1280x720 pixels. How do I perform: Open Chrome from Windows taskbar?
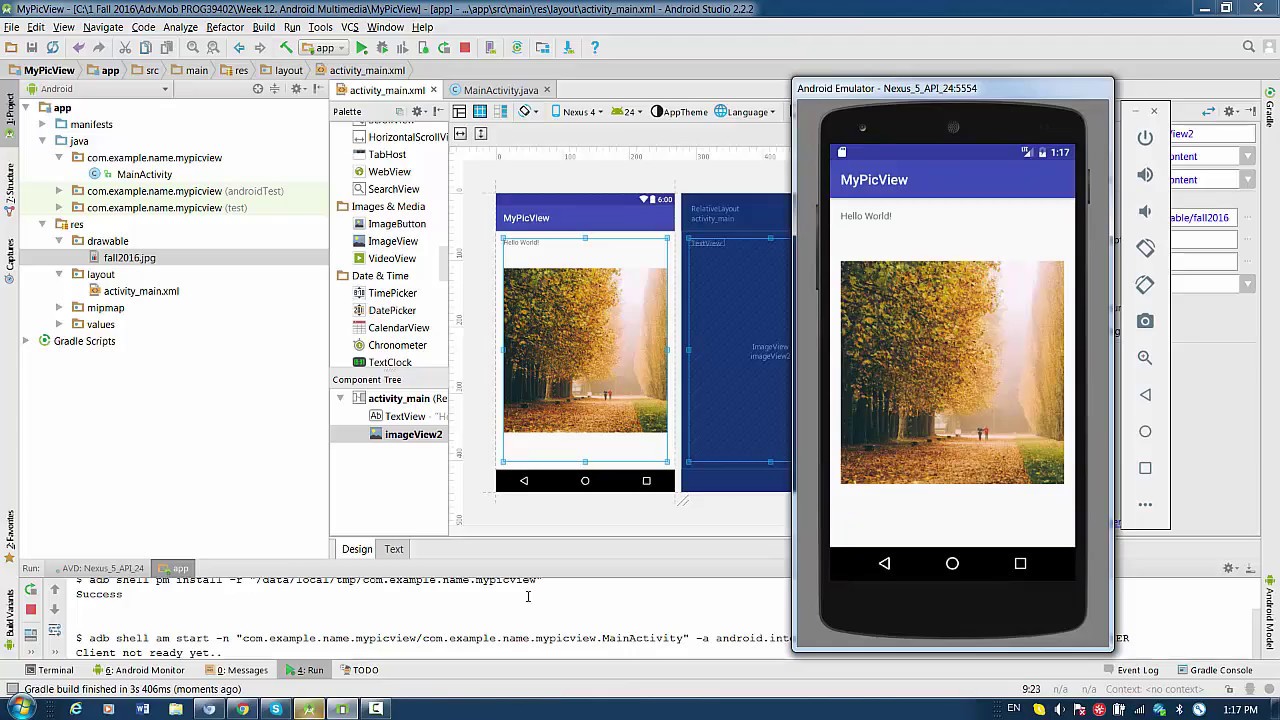click(x=242, y=709)
